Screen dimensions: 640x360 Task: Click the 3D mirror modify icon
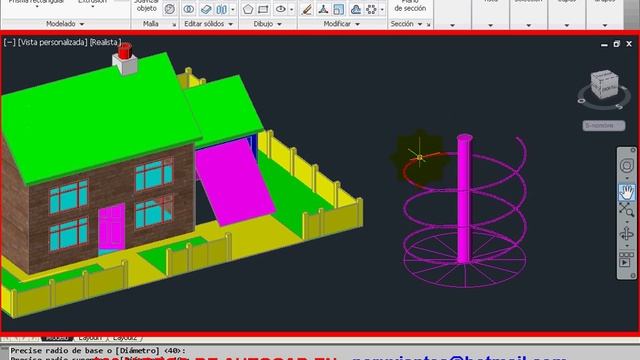(356, 9)
